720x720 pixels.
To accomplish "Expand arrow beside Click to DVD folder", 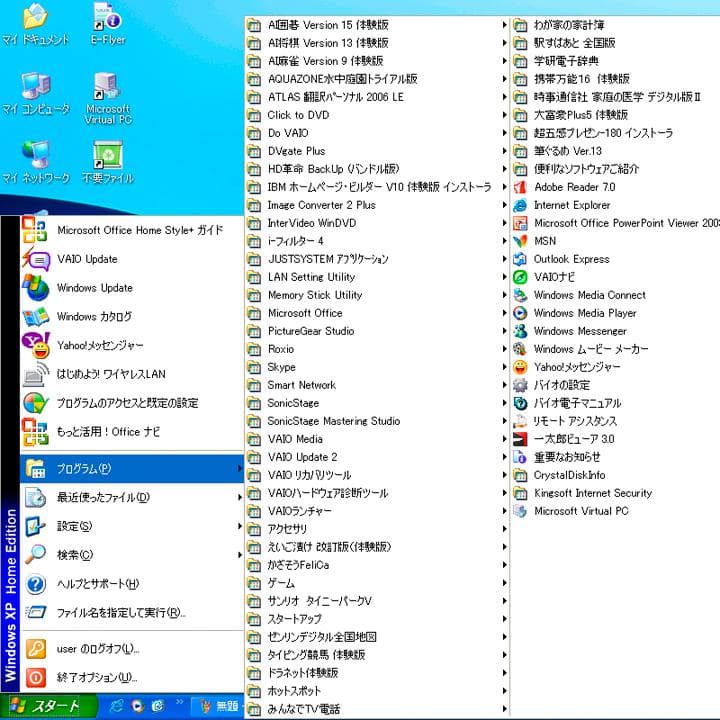I will [x=504, y=115].
